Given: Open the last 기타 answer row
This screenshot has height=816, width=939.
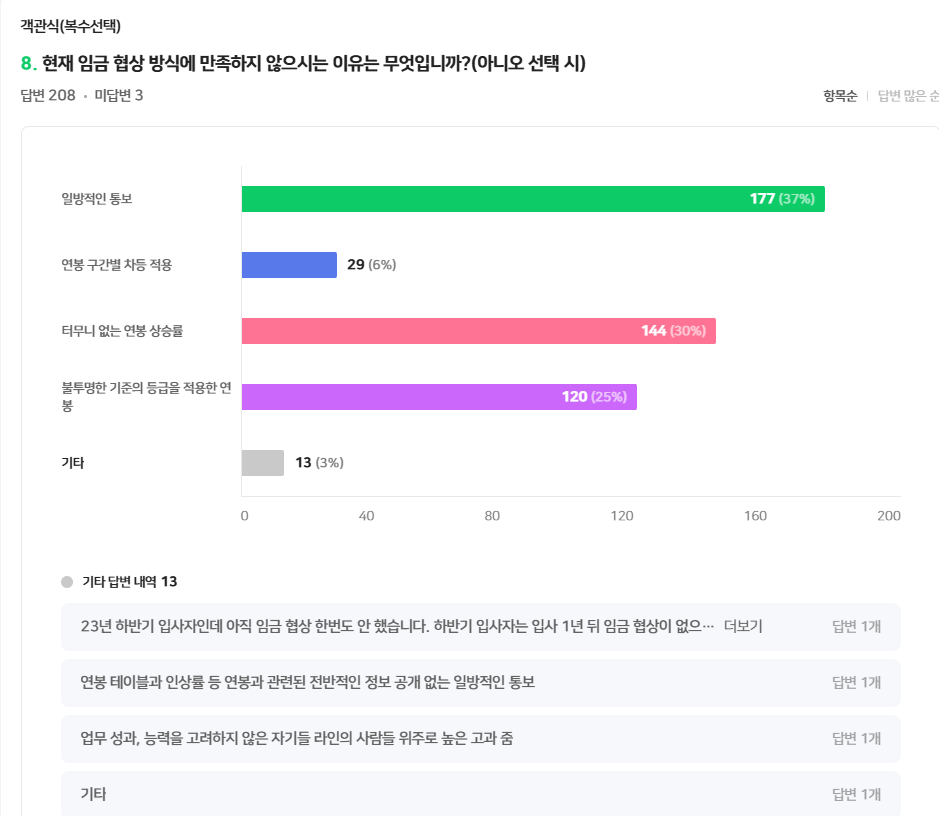Looking at the screenshot, I should 93,795.
